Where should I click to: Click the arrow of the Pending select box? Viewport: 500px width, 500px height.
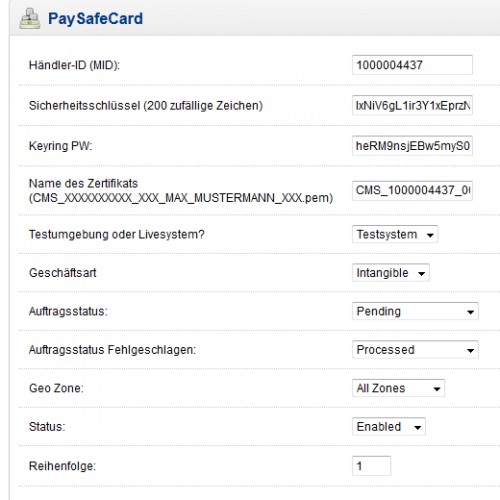[470, 312]
